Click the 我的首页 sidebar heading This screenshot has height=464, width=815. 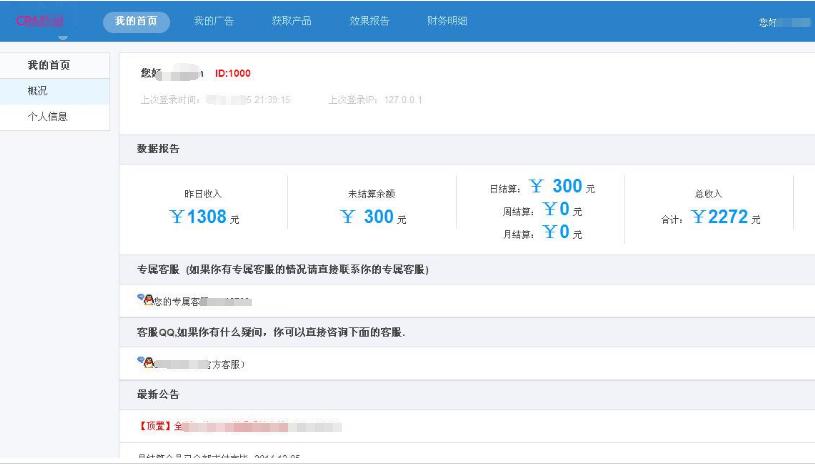click(x=49, y=65)
